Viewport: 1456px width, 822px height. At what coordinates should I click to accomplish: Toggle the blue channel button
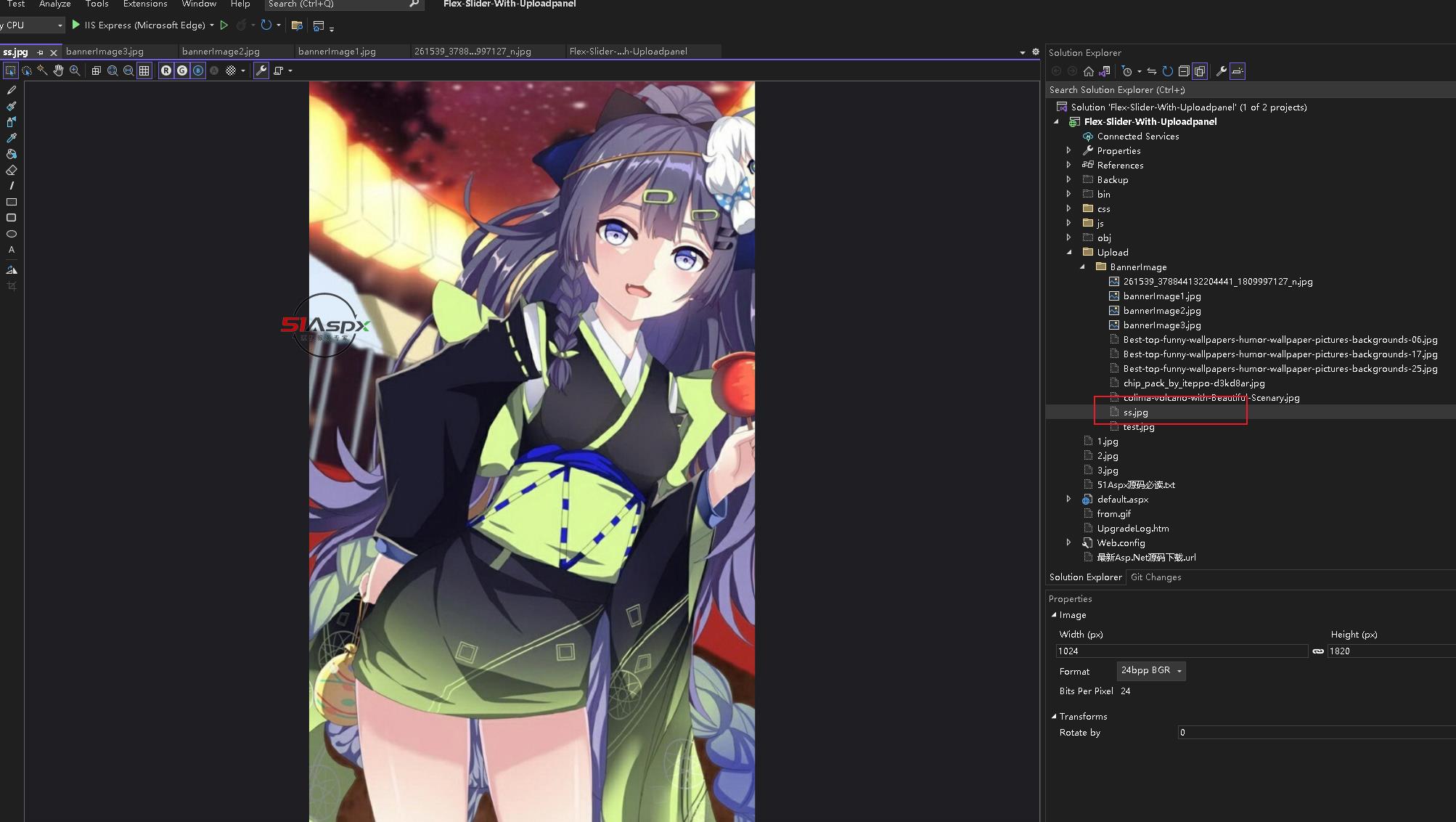point(198,70)
